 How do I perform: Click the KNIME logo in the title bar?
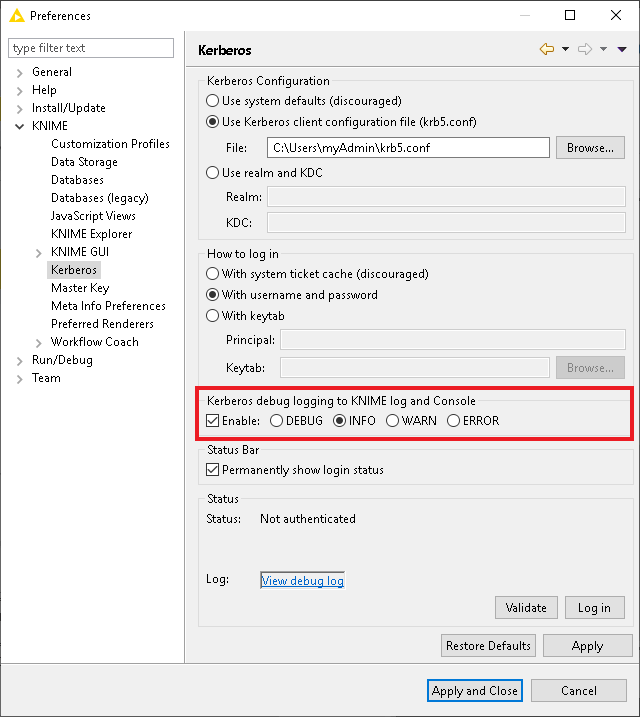pos(16,16)
